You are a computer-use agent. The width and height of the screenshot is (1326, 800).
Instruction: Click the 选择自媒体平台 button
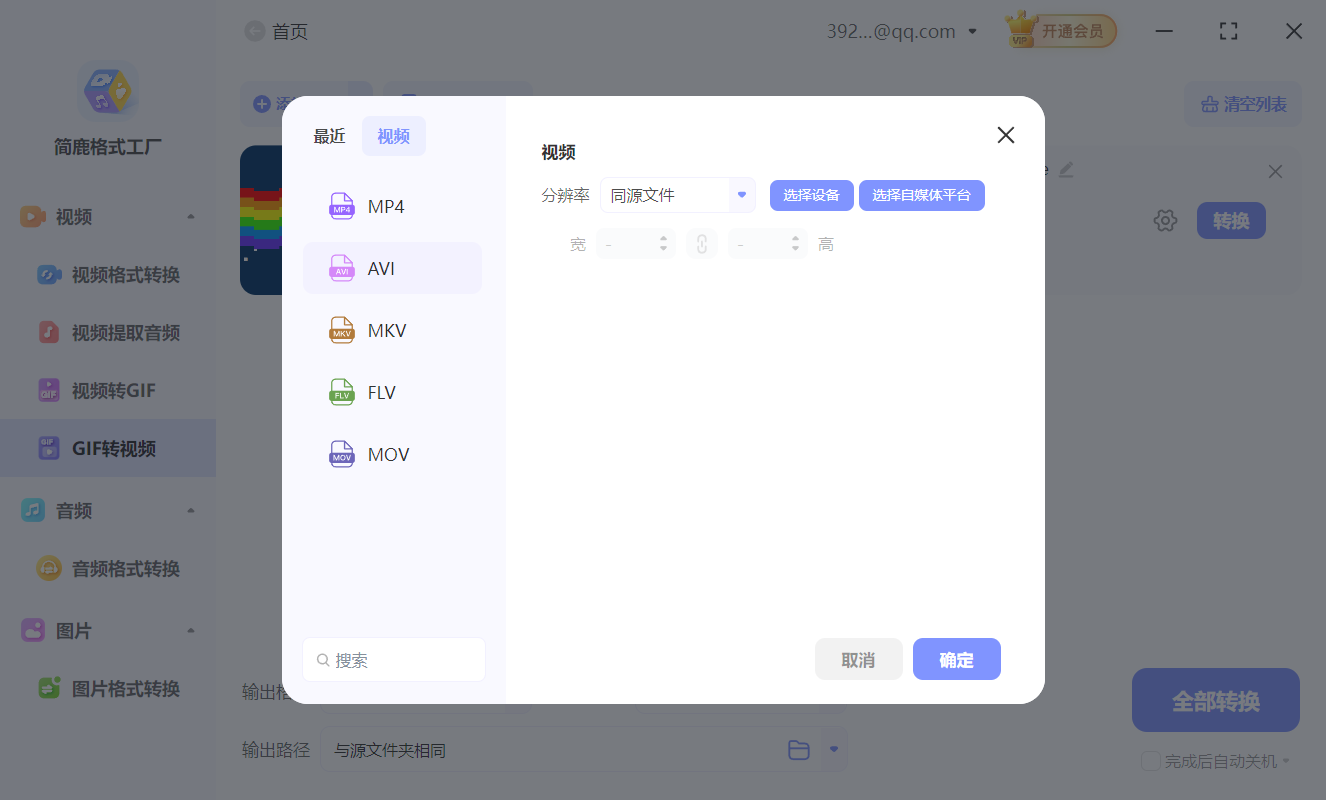click(x=921, y=195)
